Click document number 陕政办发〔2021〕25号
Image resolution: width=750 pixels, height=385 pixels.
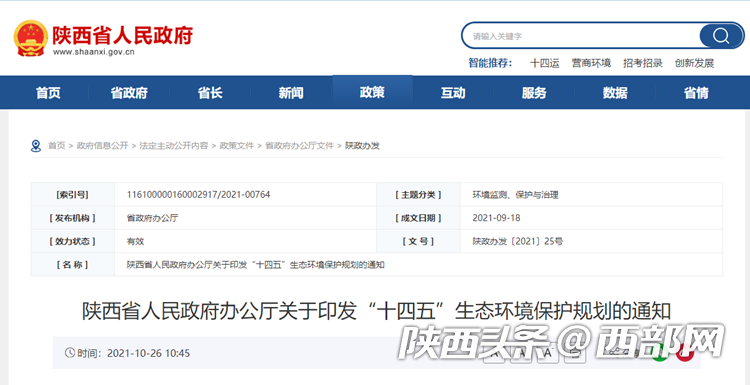518,242
